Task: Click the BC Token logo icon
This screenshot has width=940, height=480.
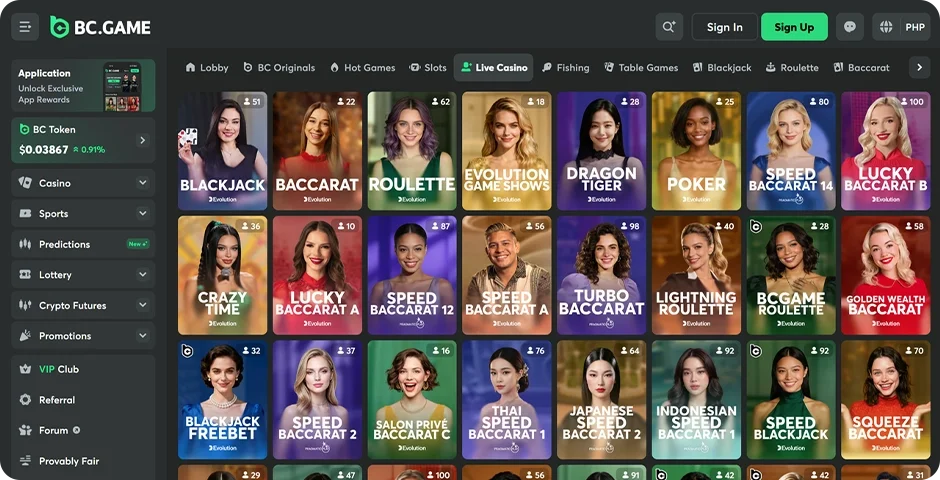Action: point(25,129)
